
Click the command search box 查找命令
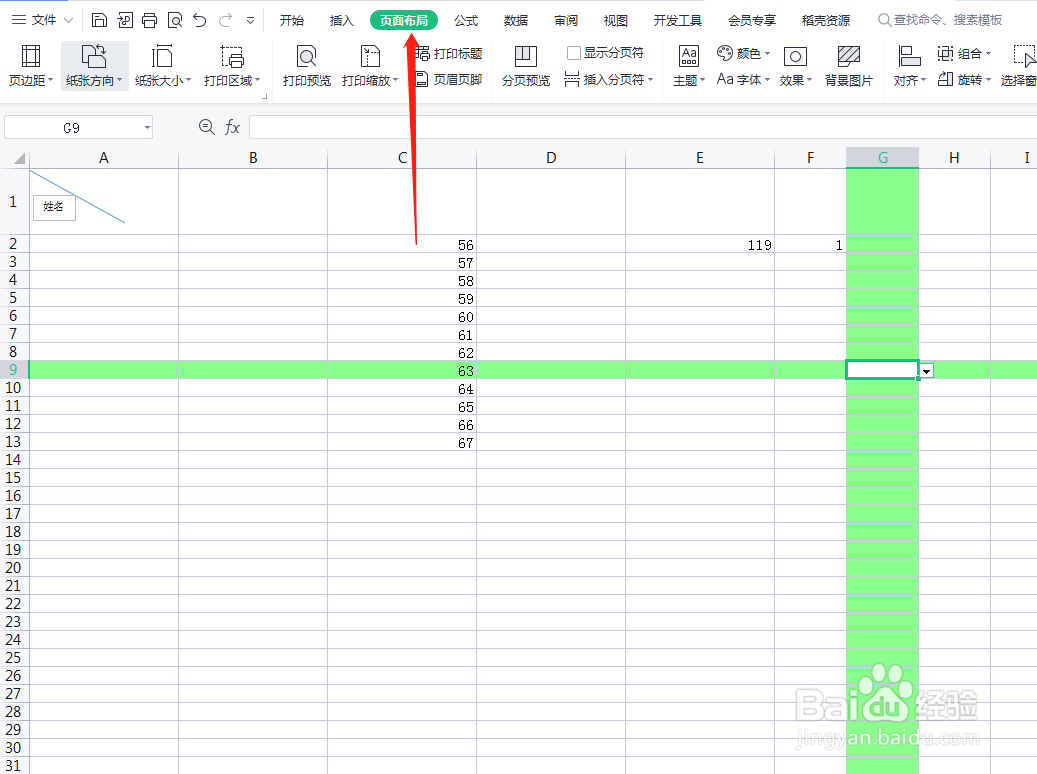[940, 21]
